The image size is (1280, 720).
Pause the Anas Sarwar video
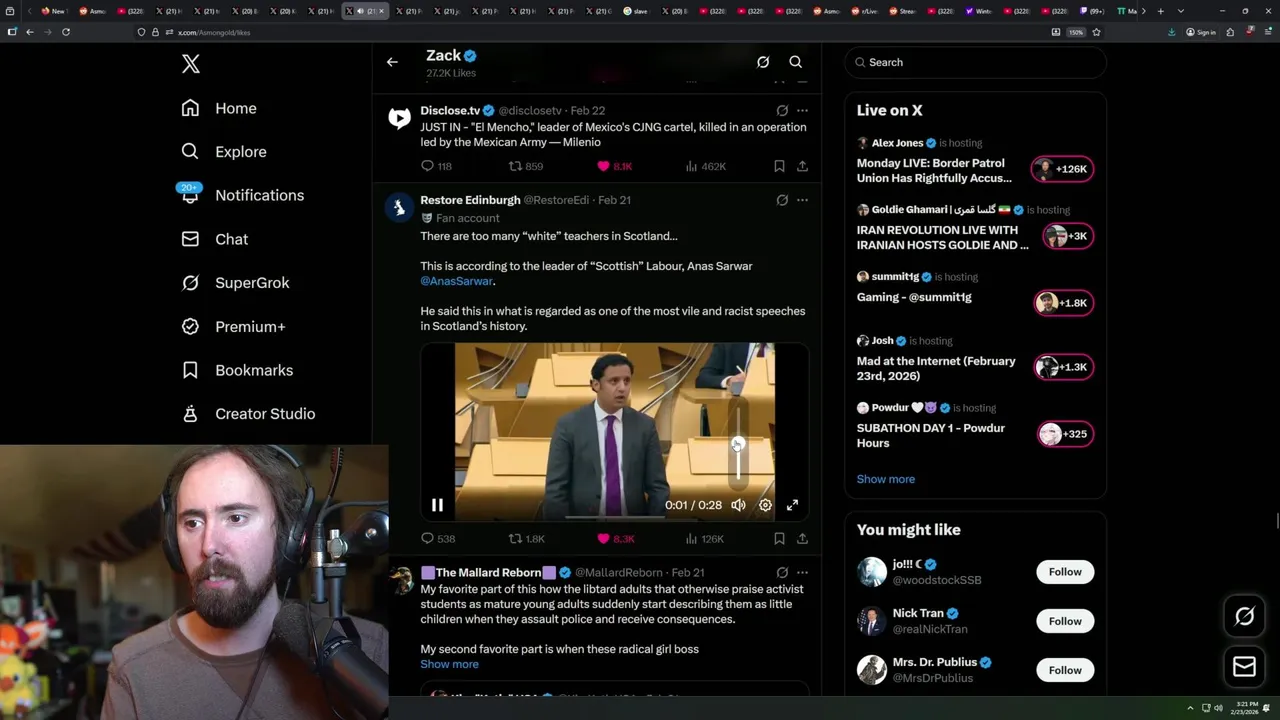[437, 505]
